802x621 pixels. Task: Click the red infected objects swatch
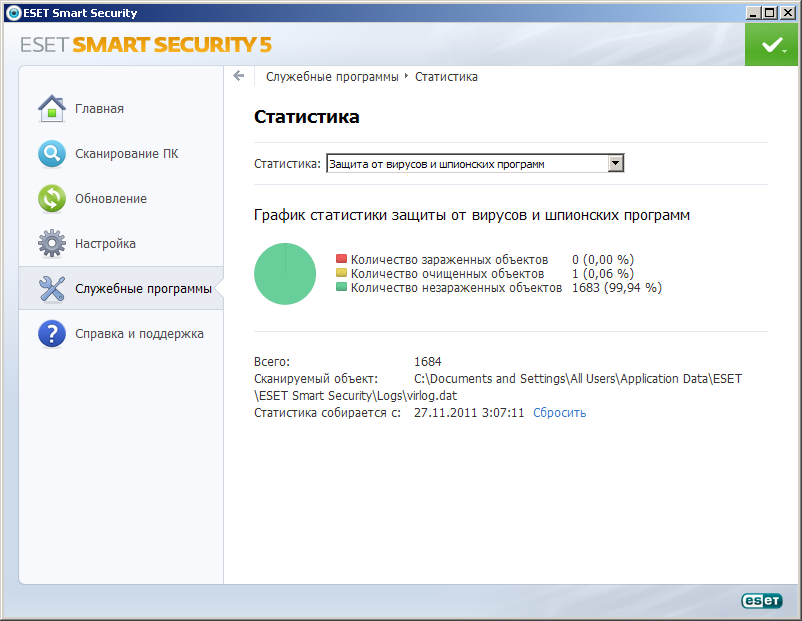[341, 259]
